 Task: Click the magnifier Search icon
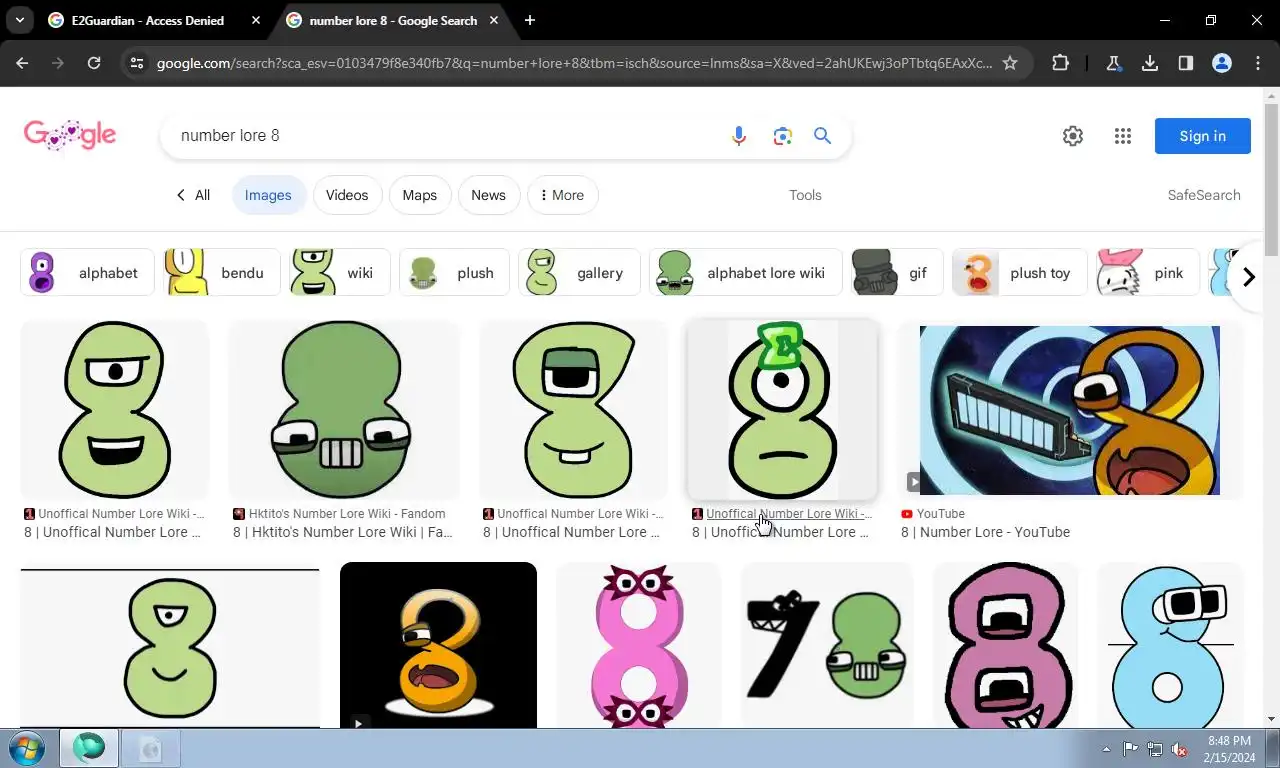[x=822, y=136]
